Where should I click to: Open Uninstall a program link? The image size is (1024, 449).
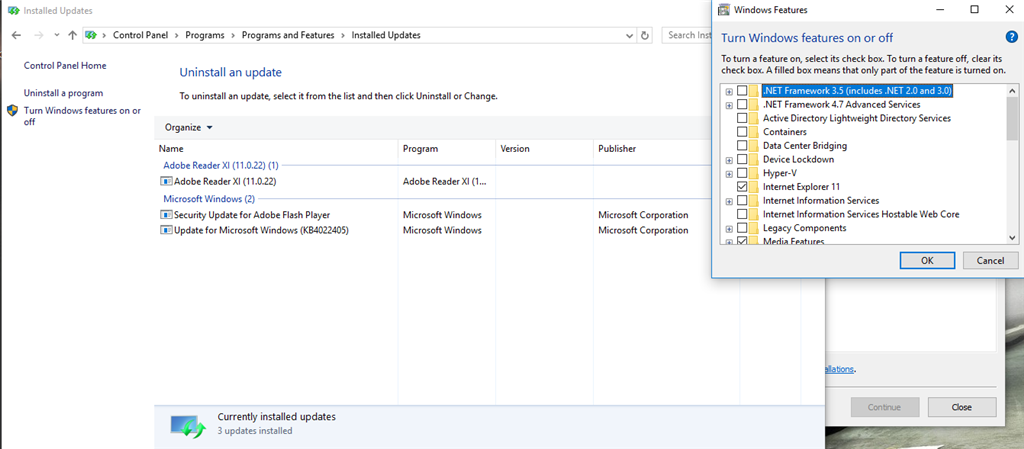(x=63, y=93)
